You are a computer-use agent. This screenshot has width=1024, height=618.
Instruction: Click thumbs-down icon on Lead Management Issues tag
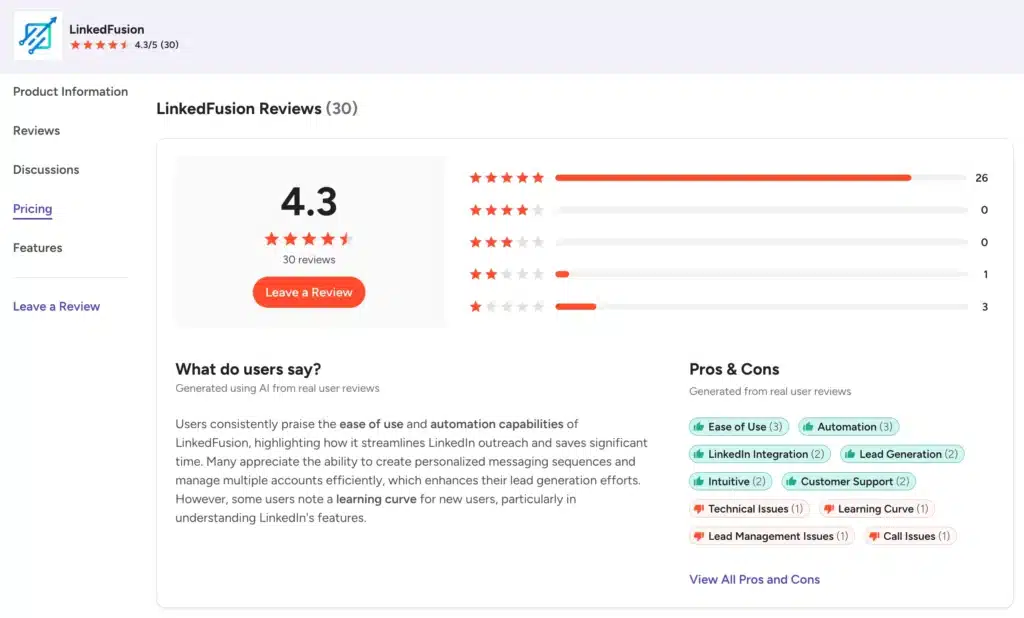pos(699,536)
